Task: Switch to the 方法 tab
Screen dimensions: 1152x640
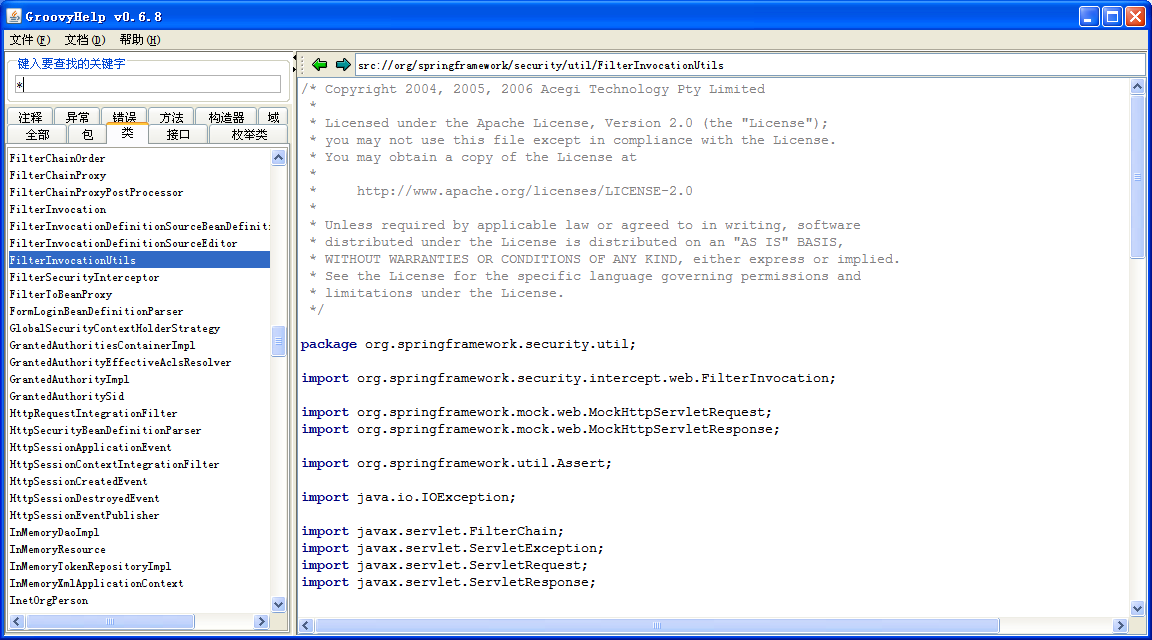Action: [x=171, y=117]
